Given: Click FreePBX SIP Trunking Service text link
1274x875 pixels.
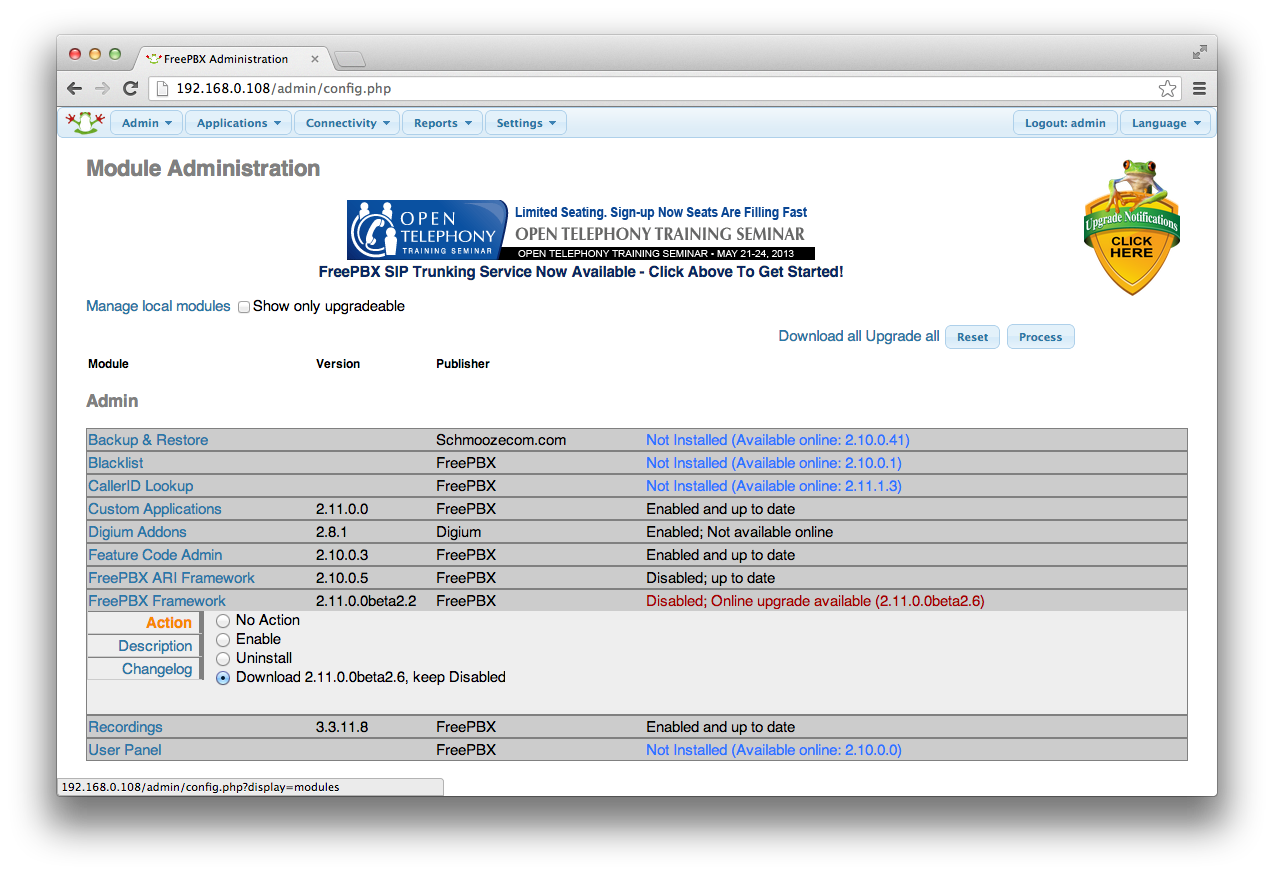Looking at the screenshot, I should tap(581, 272).
